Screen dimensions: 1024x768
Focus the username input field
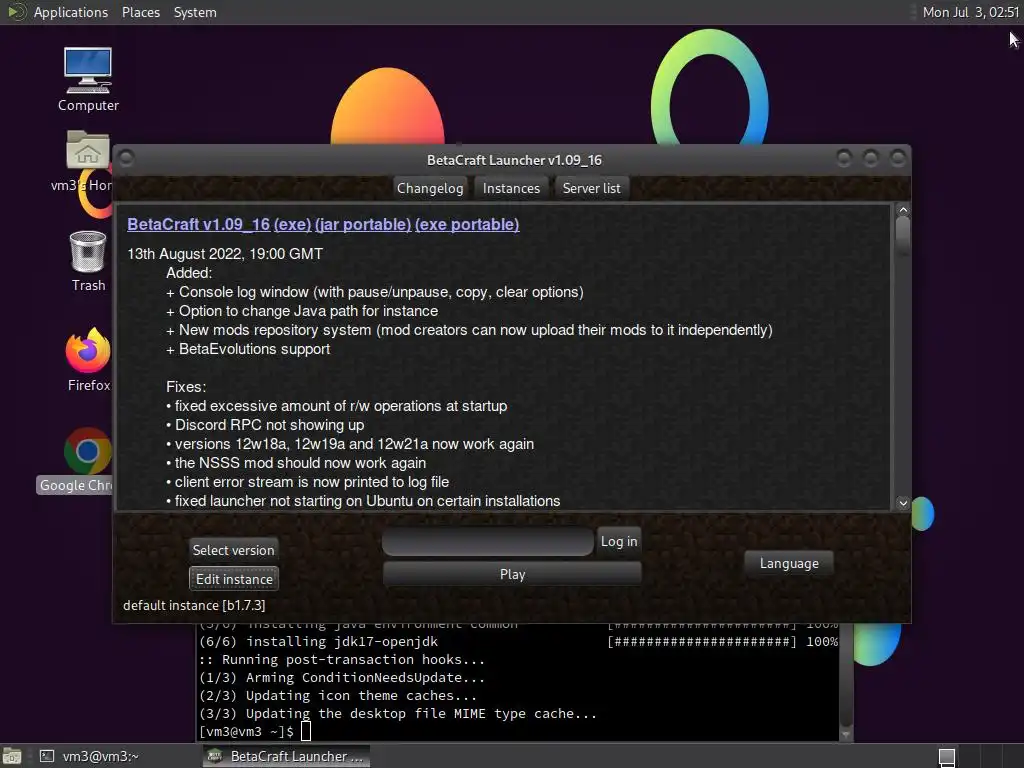pos(488,542)
